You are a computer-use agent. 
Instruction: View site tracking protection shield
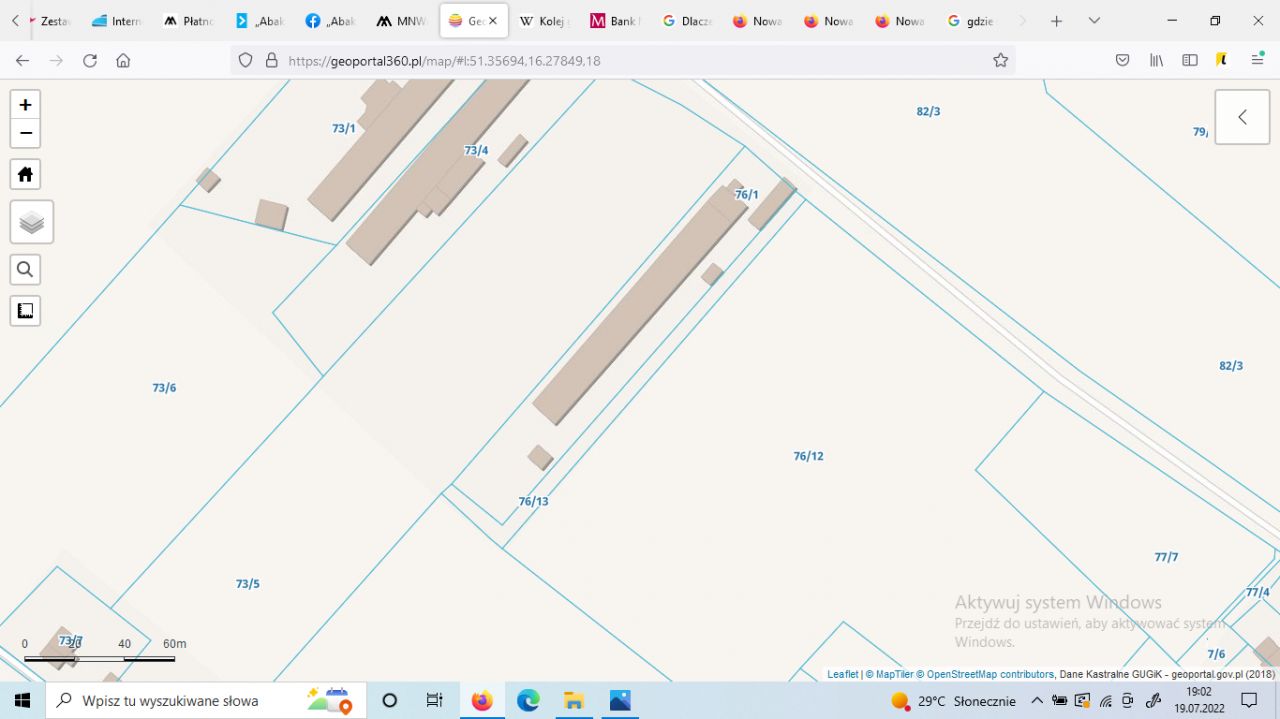(x=246, y=60)
